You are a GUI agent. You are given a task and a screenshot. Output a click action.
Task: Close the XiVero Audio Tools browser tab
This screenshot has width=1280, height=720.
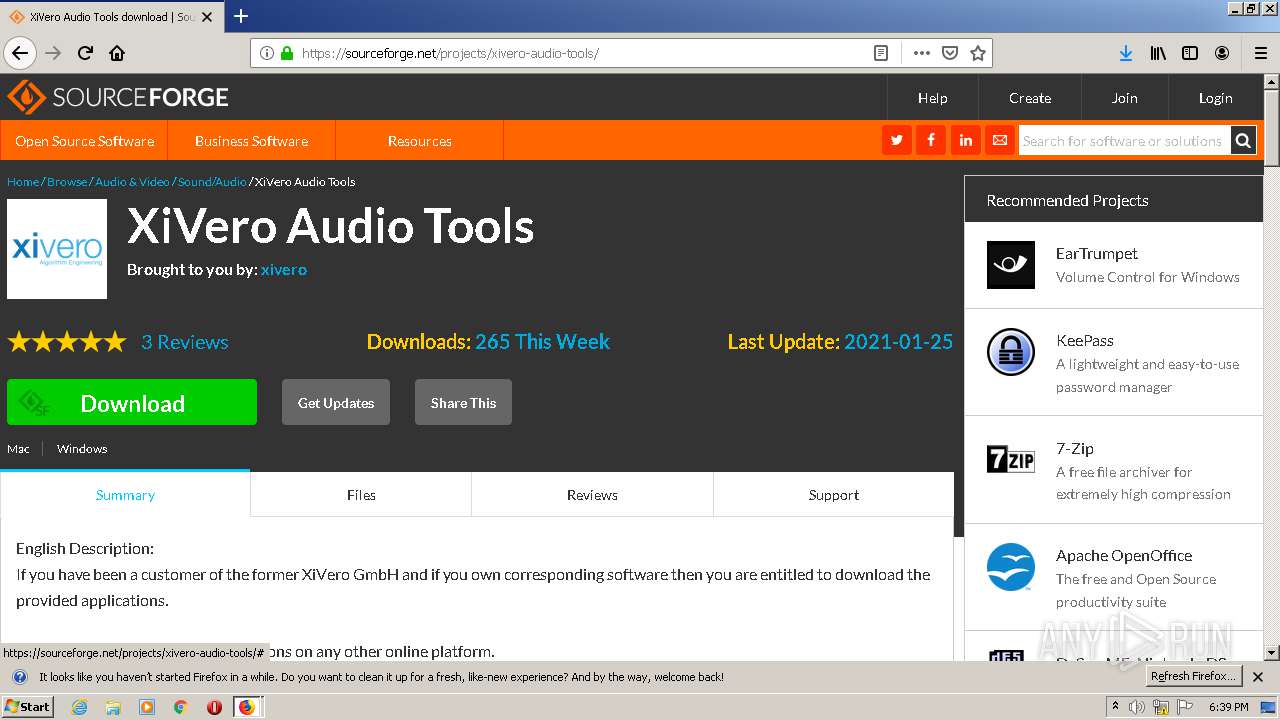[207, 17]
